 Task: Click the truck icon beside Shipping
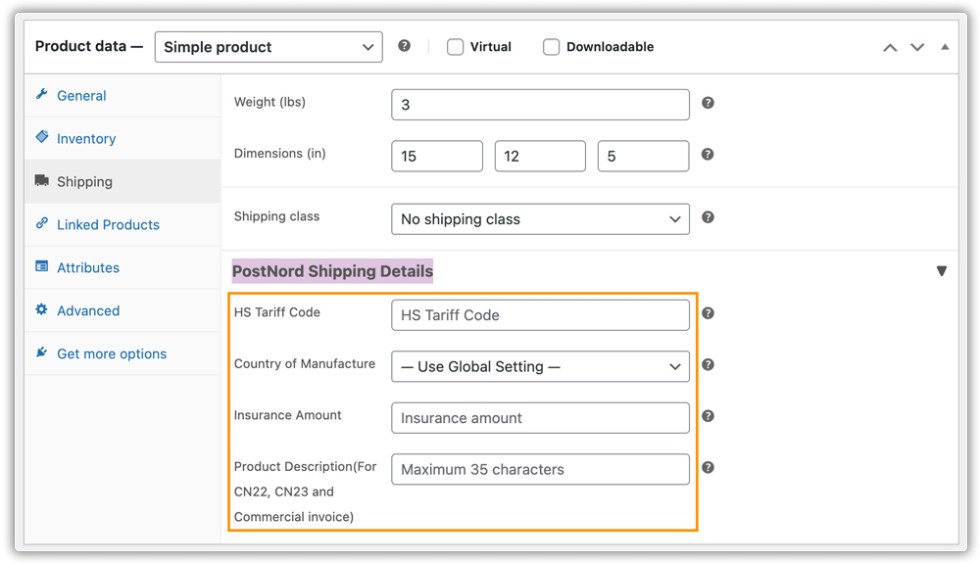[x=42, y=180]
